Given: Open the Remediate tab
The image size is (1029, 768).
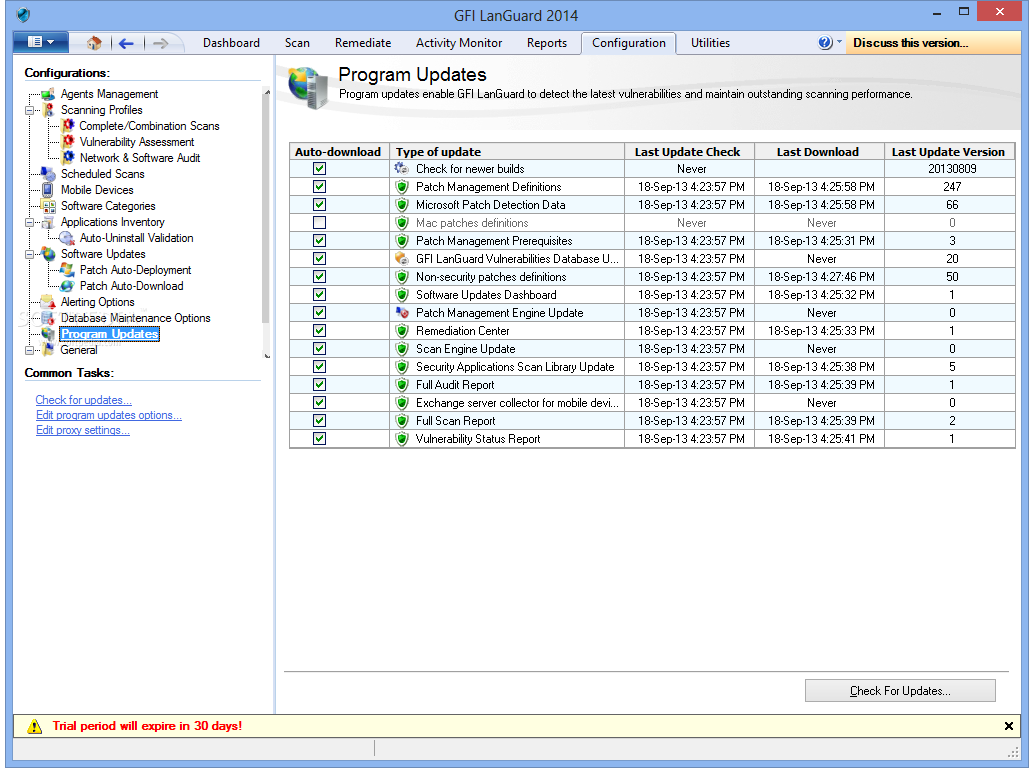Looking at the screenshot, I should pos(362,43).
